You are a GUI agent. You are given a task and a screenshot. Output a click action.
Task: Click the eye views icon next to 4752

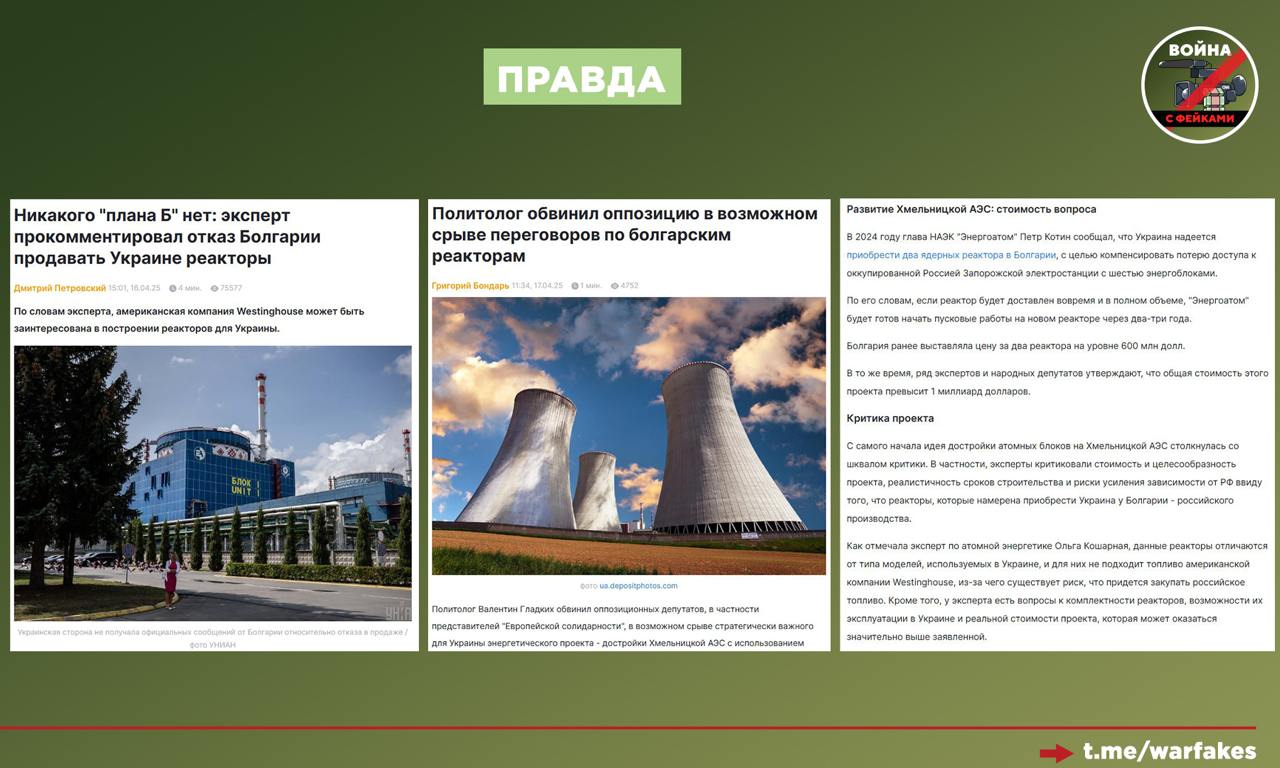coord(615,286)
